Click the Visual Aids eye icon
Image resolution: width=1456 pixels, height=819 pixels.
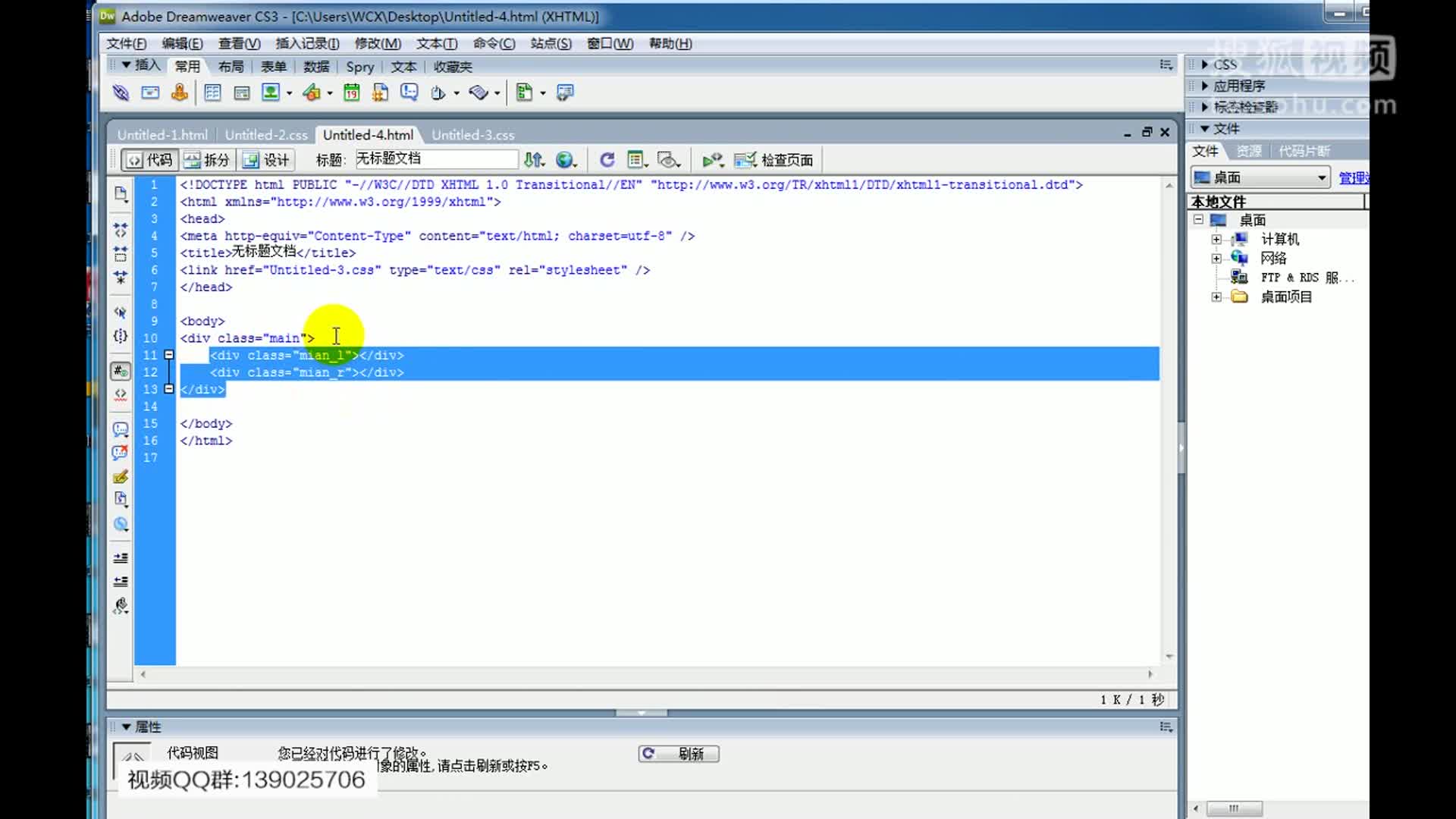pos(668,159)
